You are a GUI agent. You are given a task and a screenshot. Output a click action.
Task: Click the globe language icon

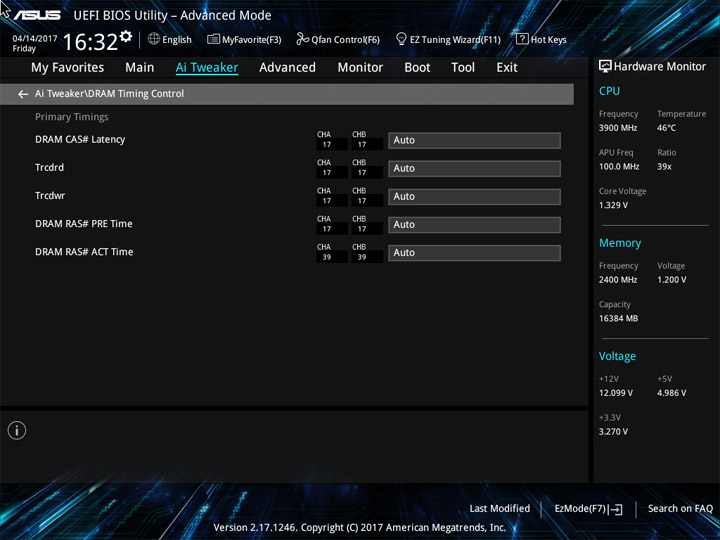click(x=154, y=39)
